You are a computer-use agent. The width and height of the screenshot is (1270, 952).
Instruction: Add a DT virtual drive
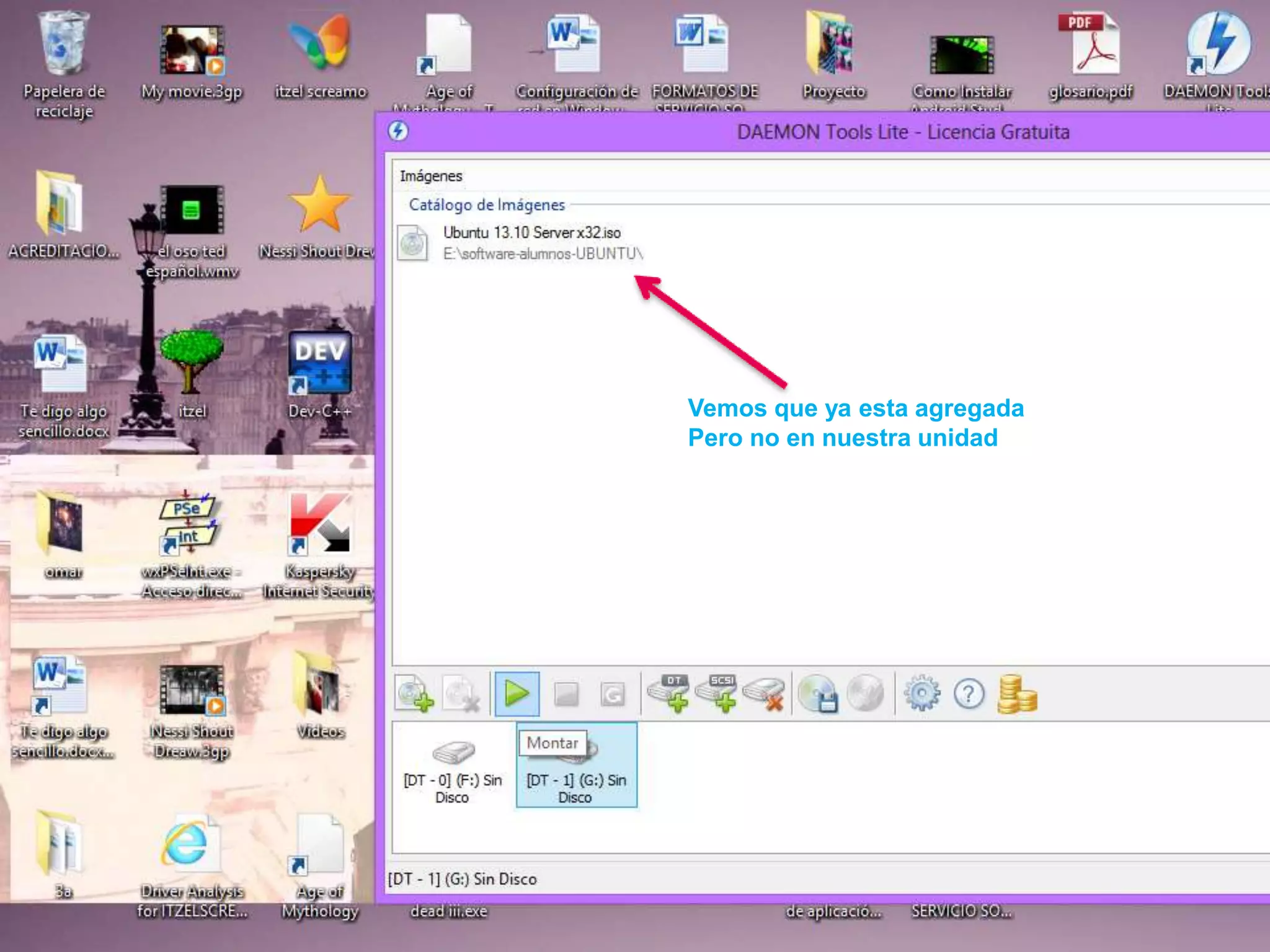point(669,694)
